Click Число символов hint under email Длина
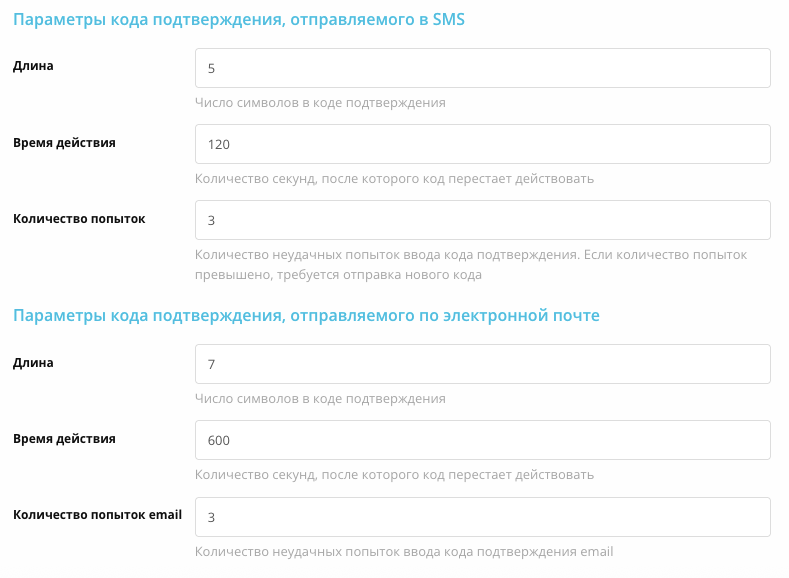The width and height of the screenshot is (789, 578). click(x=320, y=398)
